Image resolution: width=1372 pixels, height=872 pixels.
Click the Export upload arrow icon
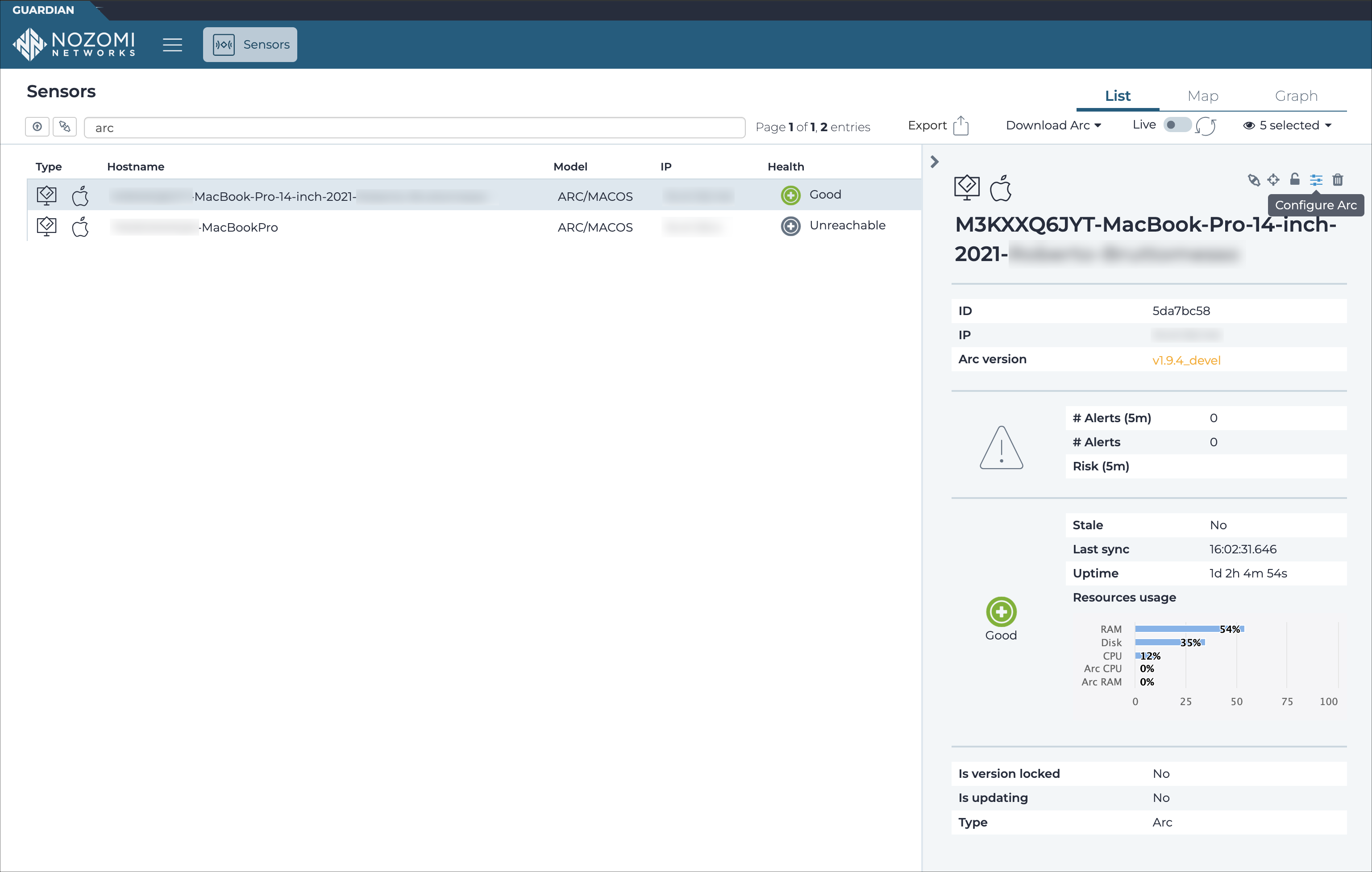[961, 125]
